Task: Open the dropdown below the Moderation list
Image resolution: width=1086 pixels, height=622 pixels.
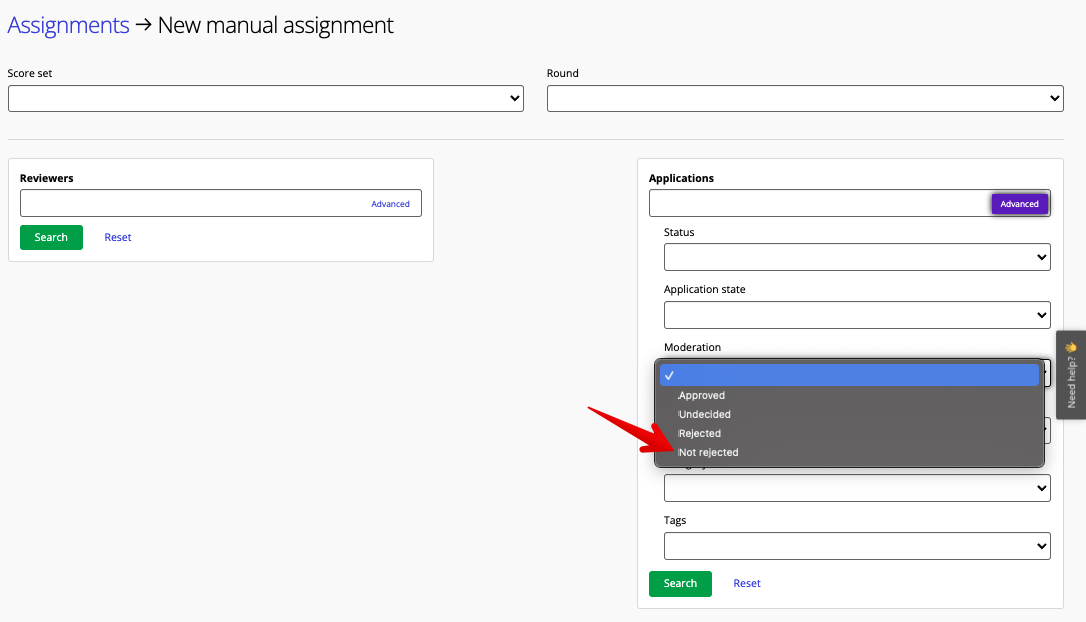Action: [x=857, y=488]
